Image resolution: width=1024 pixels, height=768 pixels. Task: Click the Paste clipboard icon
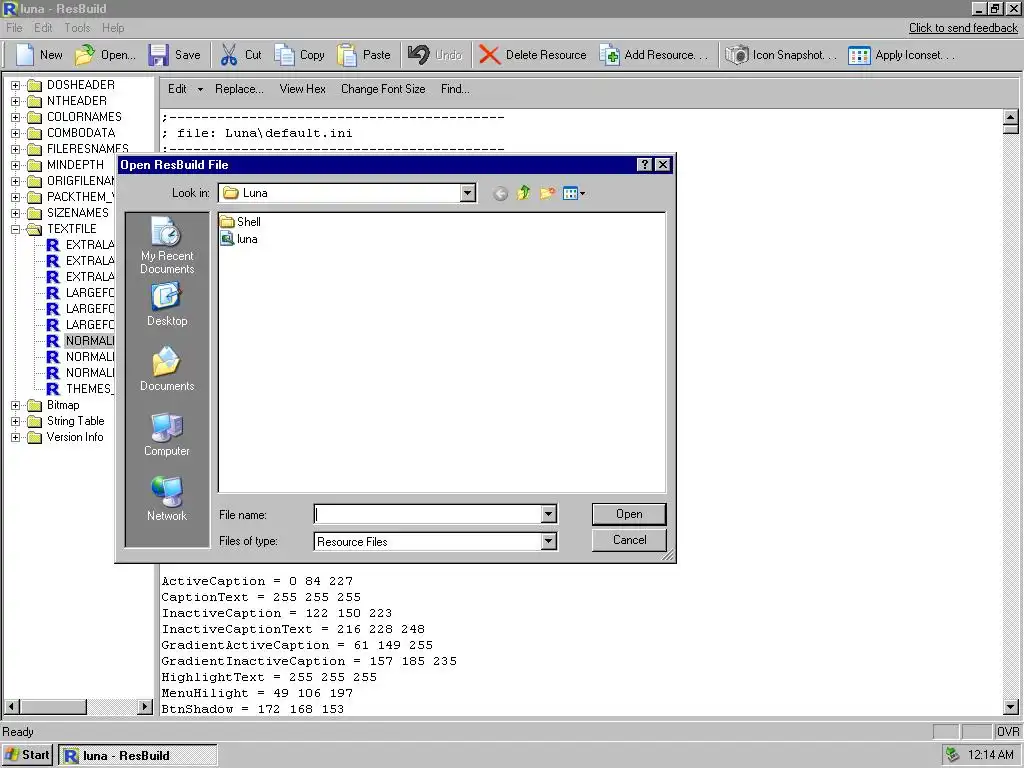point(347,55)
